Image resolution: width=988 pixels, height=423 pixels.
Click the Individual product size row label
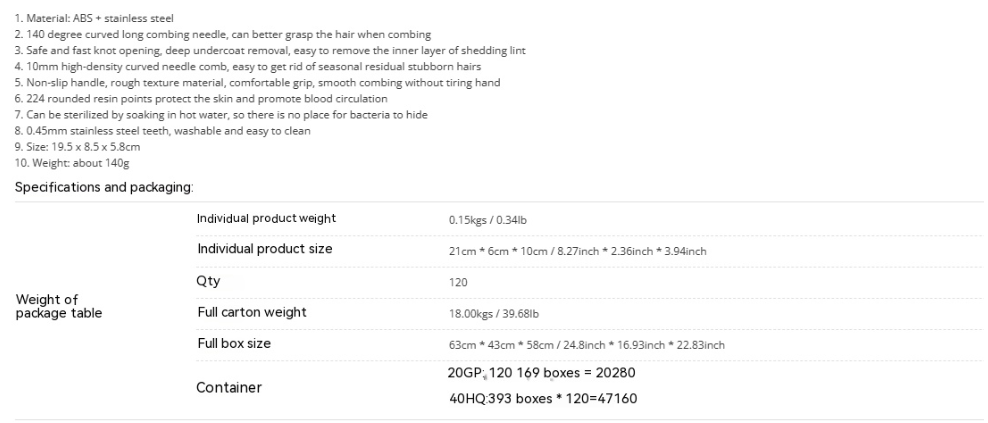pyautogui.click(x=265, y=249)
